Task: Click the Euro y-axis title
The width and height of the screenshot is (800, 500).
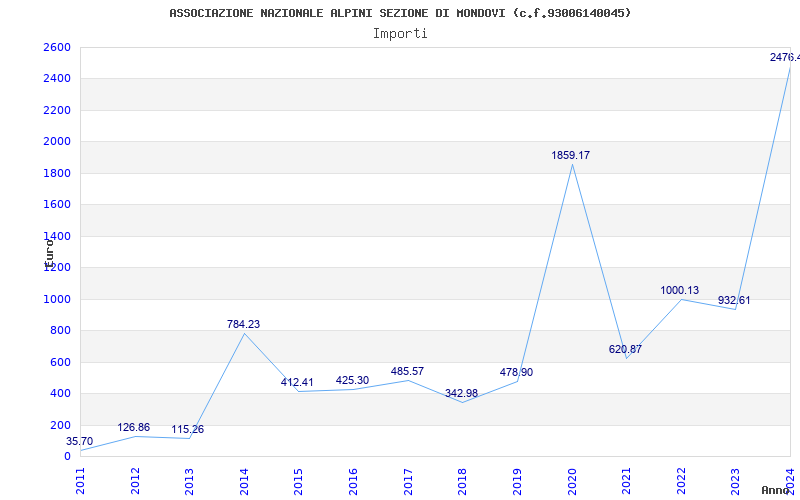Action: [x=48, y=250]
